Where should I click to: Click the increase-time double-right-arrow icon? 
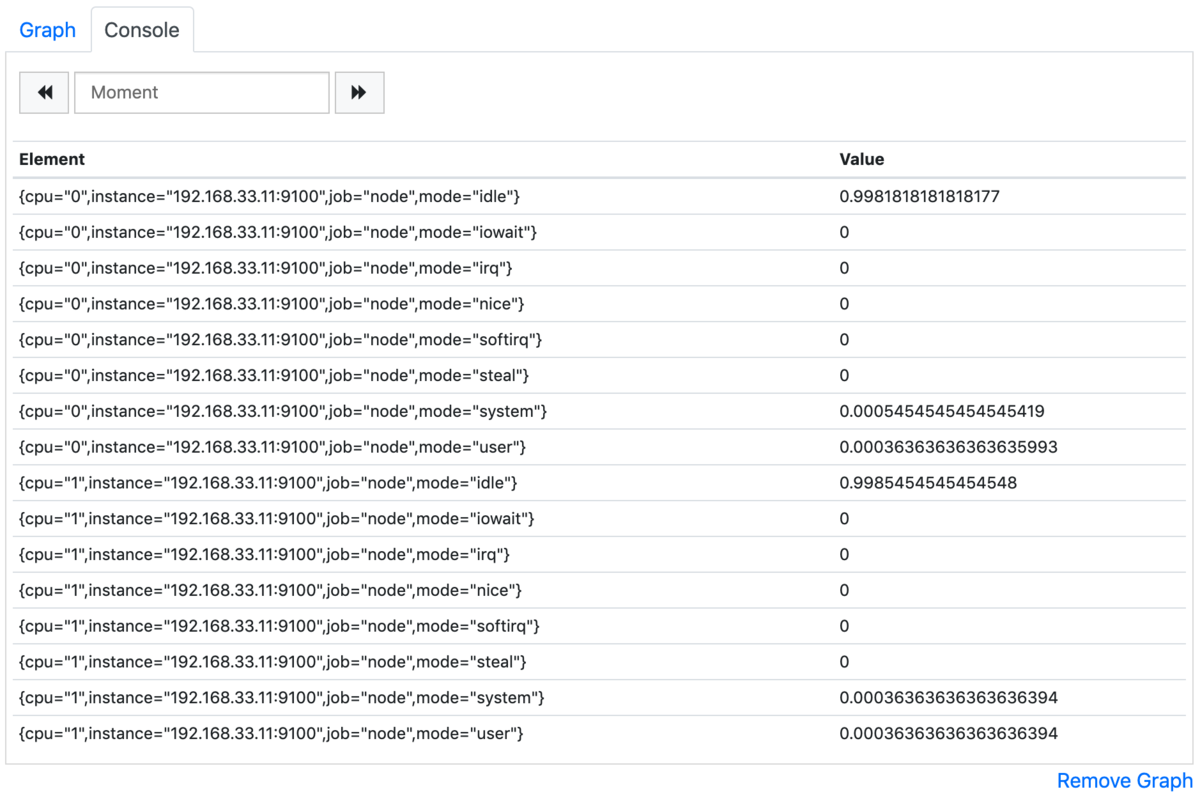tap(360, 92)
